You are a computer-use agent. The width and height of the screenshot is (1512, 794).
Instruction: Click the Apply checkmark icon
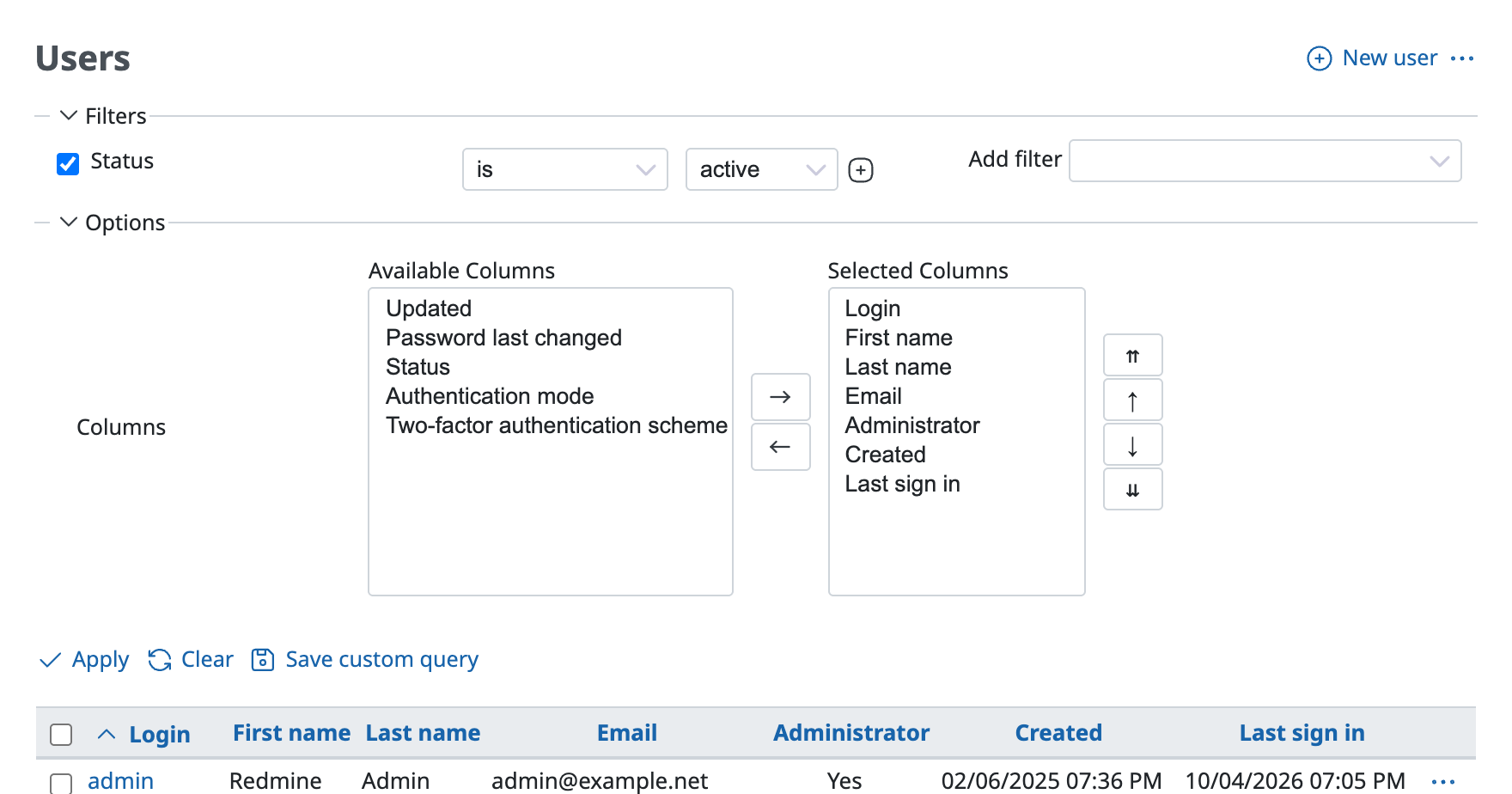click(51, 660)
